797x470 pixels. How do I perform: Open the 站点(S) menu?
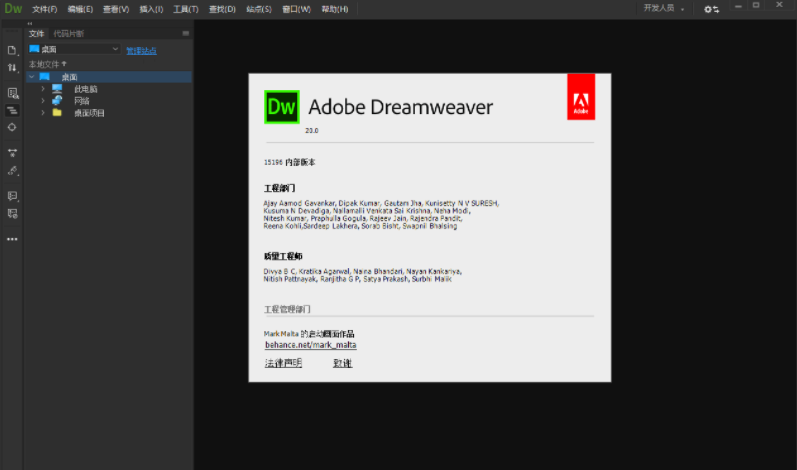pos(259,9)
